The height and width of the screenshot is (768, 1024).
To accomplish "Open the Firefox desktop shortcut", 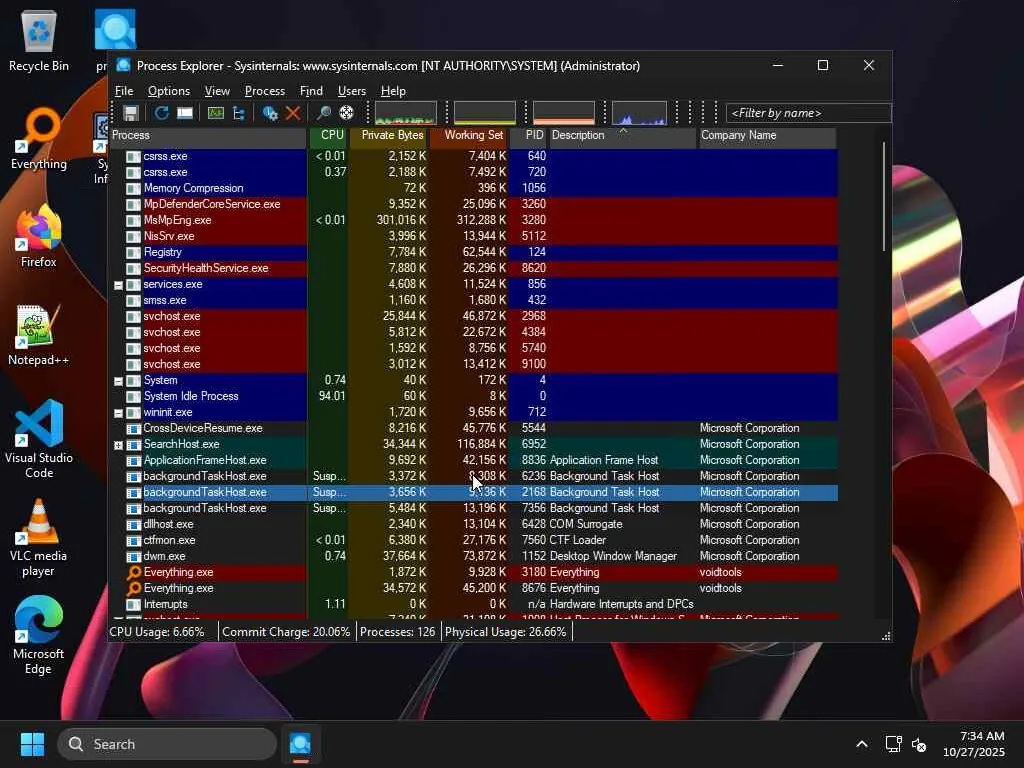I will coord(39,236).
